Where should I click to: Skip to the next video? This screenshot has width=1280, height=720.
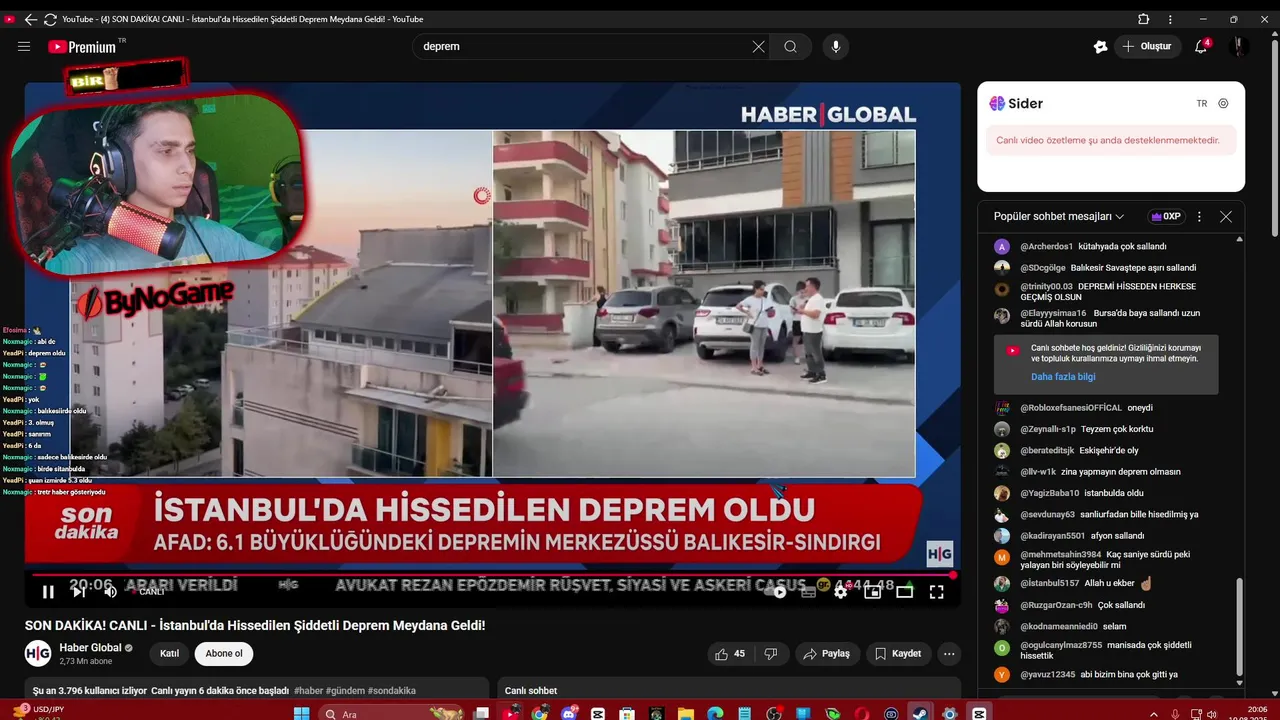(x=79, y=592)
